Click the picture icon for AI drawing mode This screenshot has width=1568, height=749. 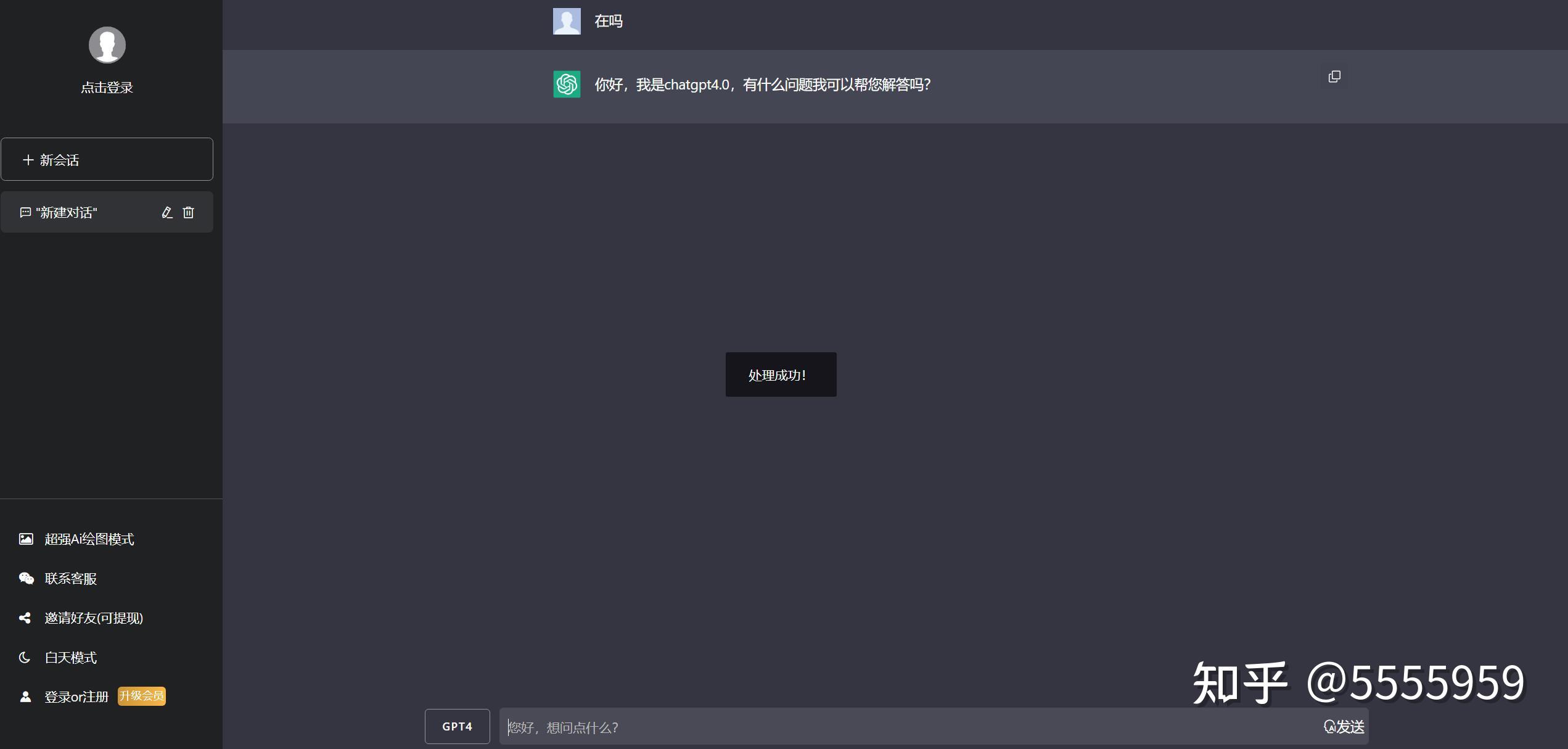coord(26,539)
